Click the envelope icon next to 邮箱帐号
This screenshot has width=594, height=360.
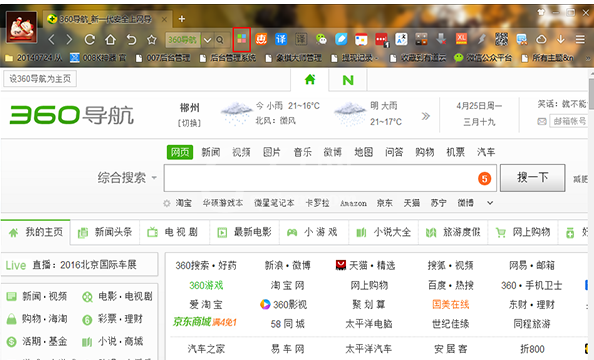(x=542, y=121)
